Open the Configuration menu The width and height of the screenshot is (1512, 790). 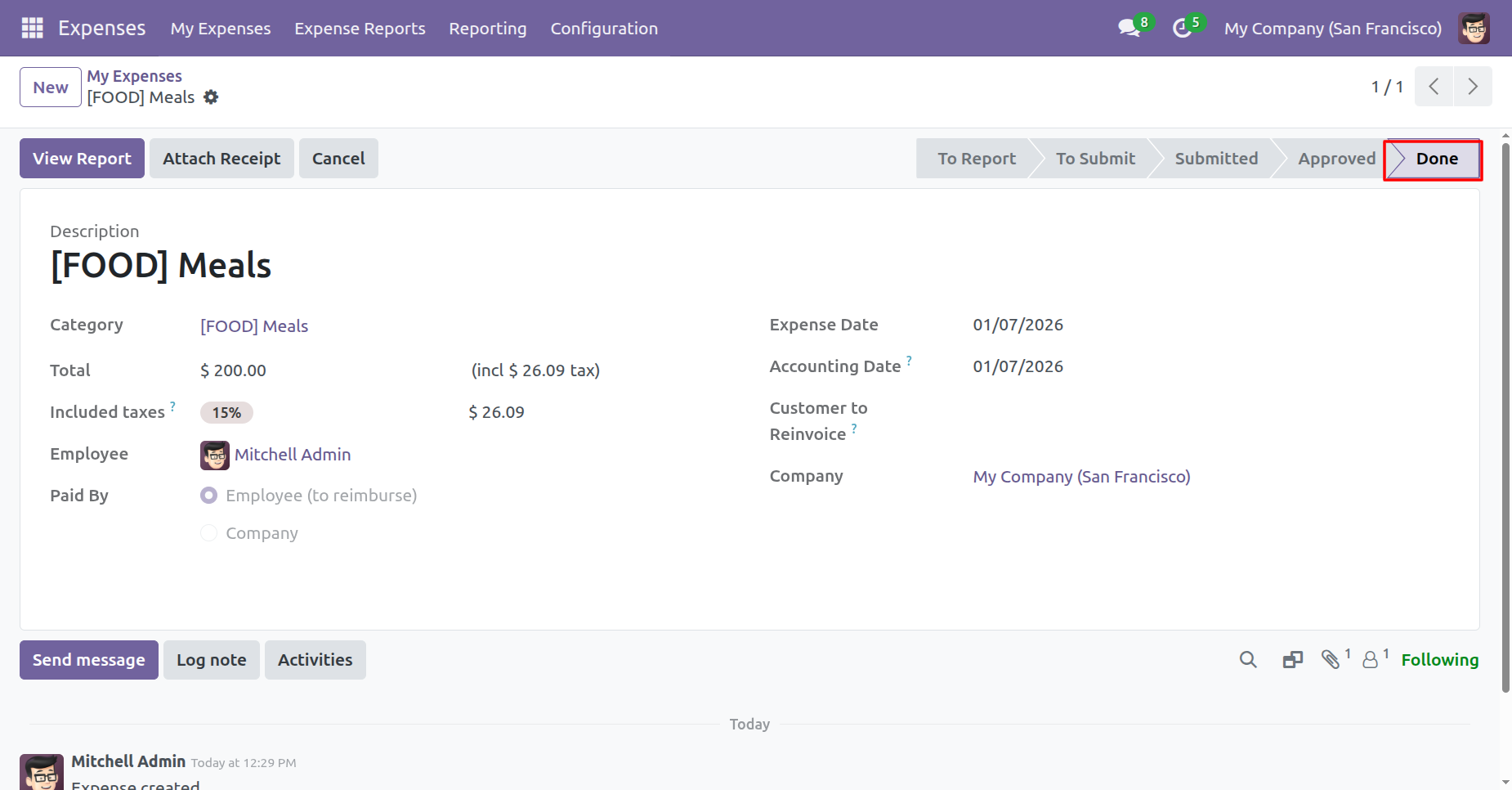603,29
